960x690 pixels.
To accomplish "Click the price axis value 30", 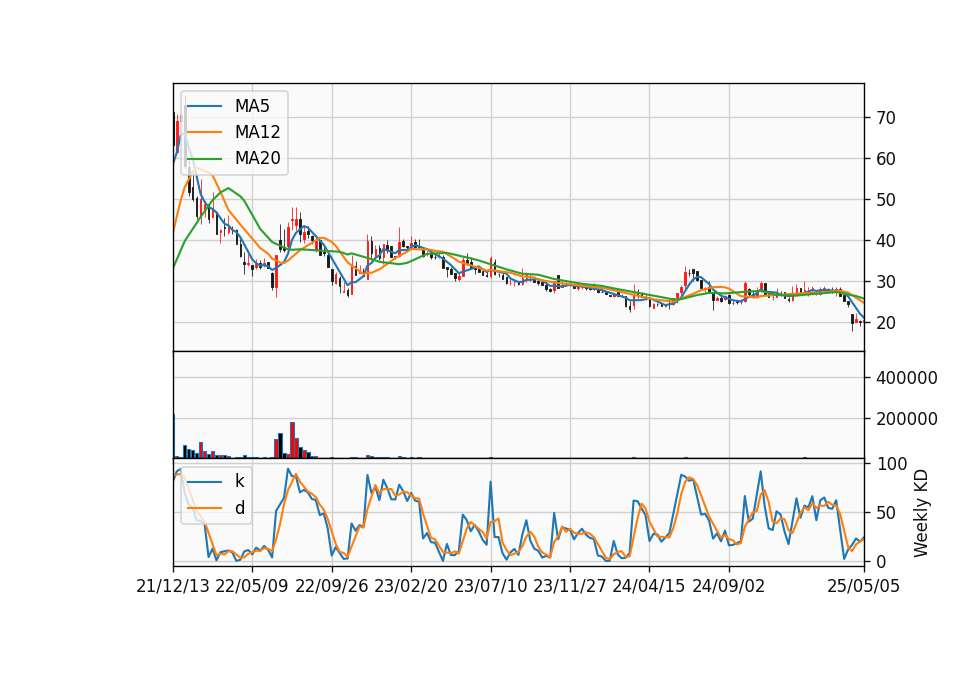I will coord(885,282).
